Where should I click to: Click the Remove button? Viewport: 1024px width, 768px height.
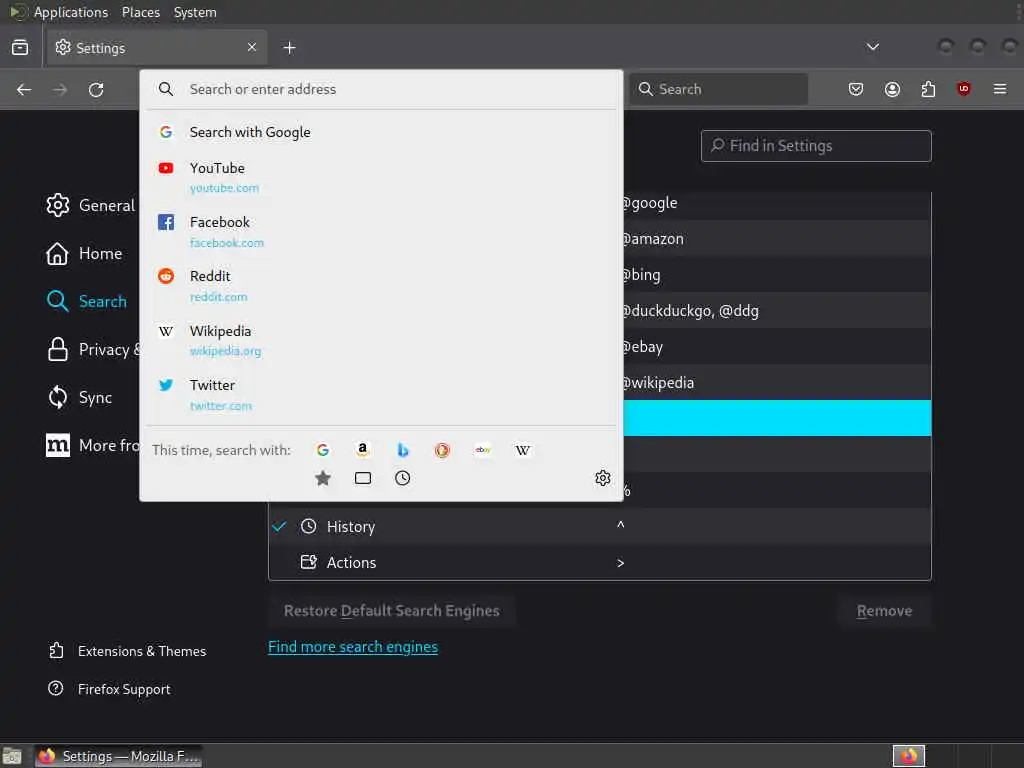click(884, 611)
